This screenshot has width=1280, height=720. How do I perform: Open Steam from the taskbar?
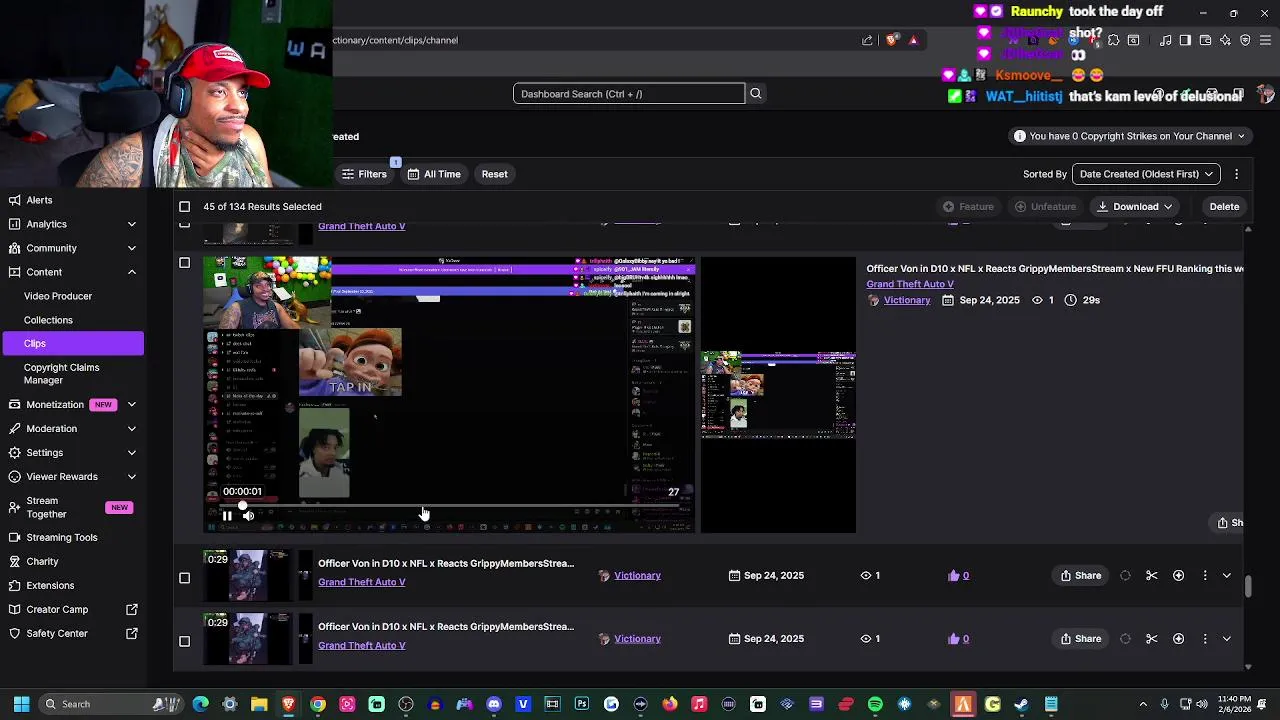(x=1021, y=704)
